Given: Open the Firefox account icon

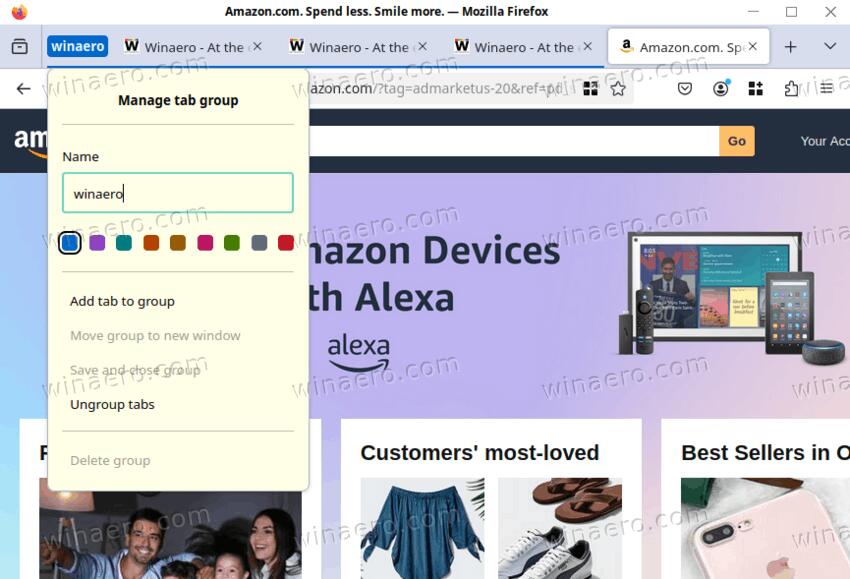Looking at the screenshot, I should tap(720, 88).
